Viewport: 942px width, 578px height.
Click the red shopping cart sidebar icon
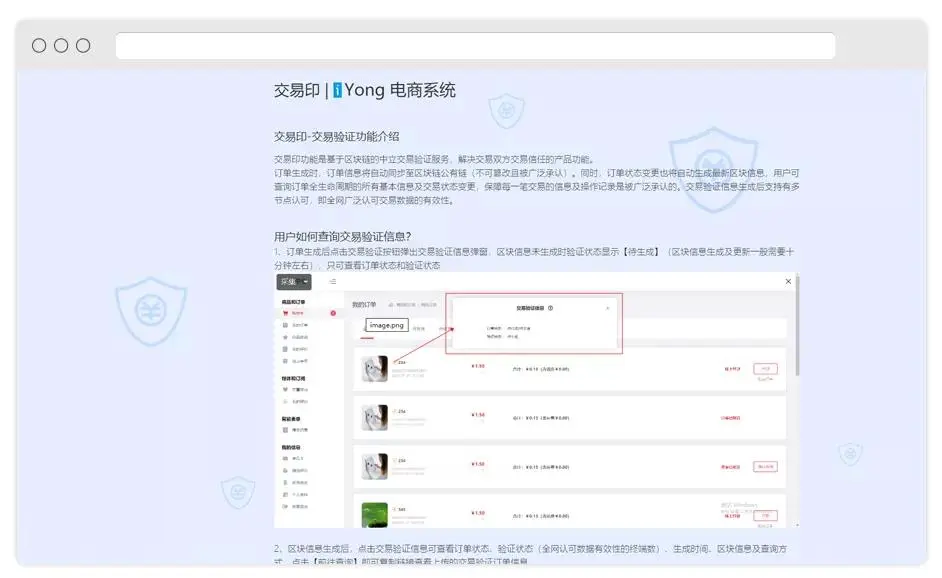(x=285, y=313)
